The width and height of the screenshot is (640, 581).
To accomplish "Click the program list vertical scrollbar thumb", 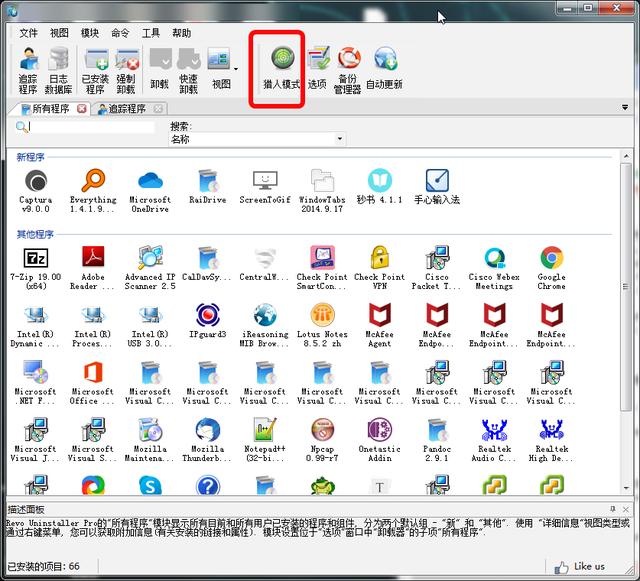I will tap(626, 287).
